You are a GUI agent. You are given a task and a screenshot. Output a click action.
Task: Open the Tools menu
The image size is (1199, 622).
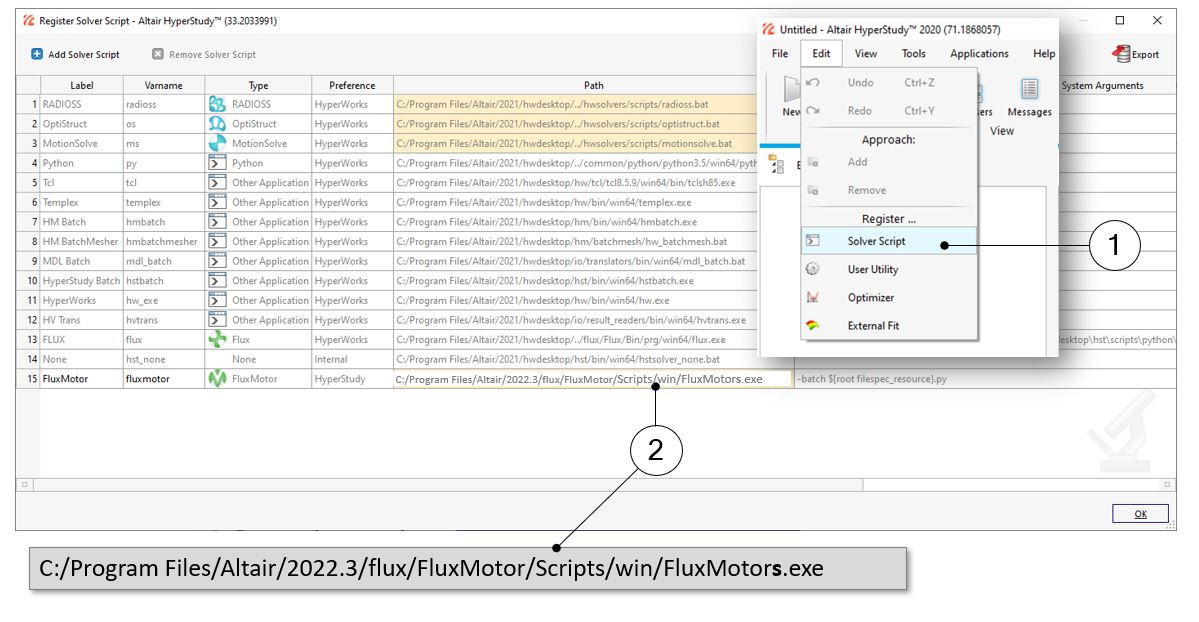pos(913,54)
